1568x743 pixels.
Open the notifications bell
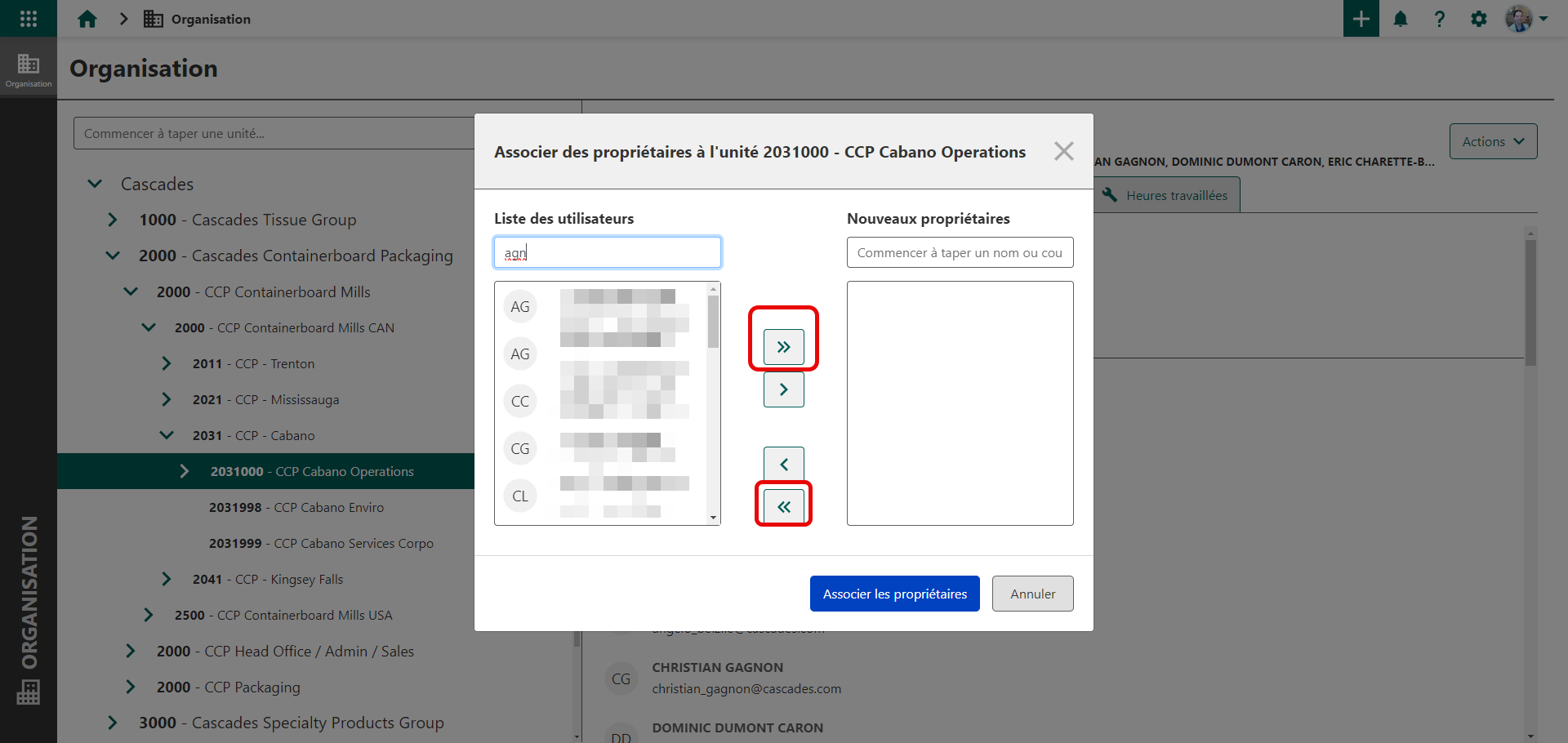point(1401,19)
